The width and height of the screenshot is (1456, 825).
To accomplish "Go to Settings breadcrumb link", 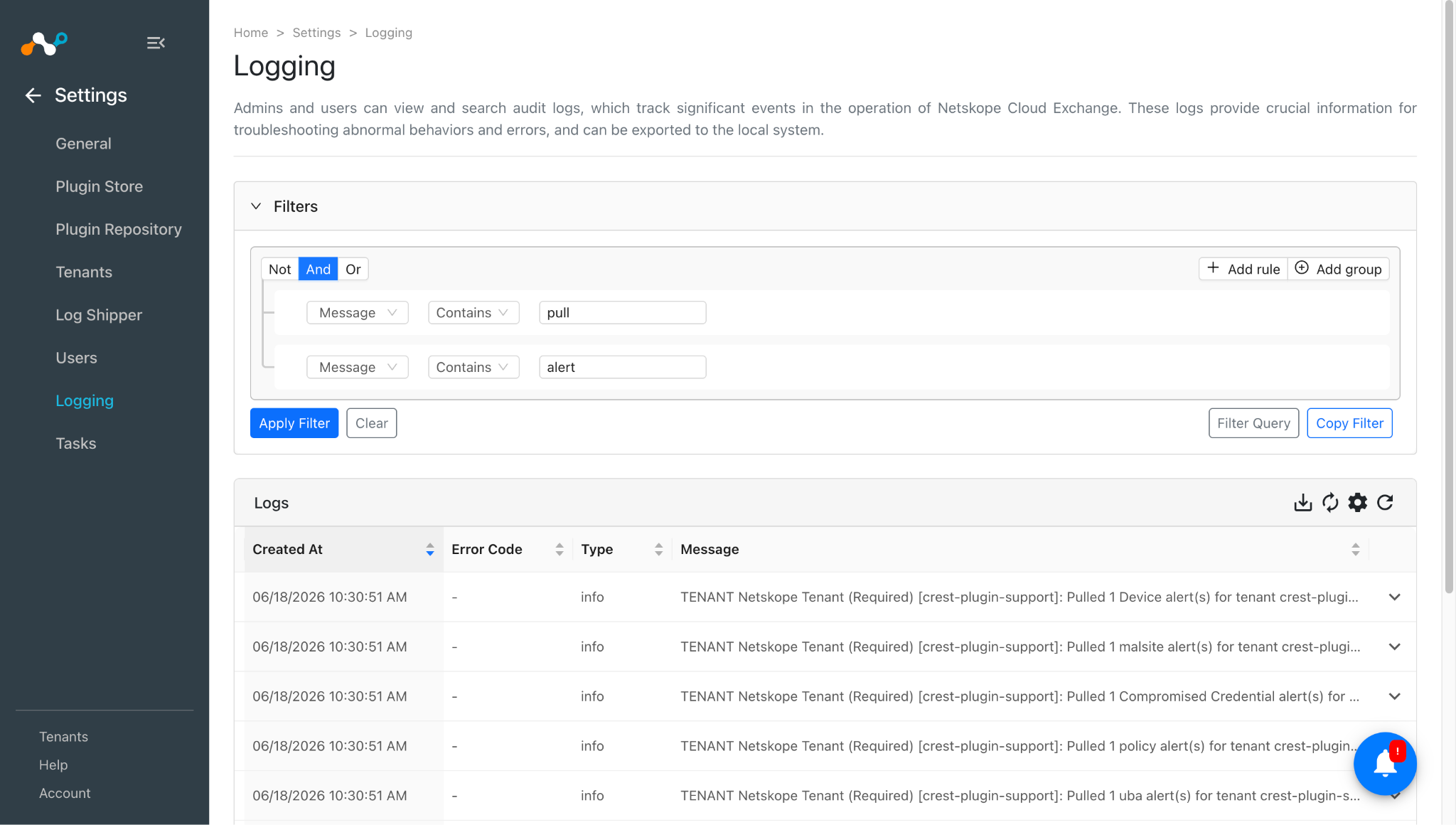I will pyautogui.click(x=316, y=33).
